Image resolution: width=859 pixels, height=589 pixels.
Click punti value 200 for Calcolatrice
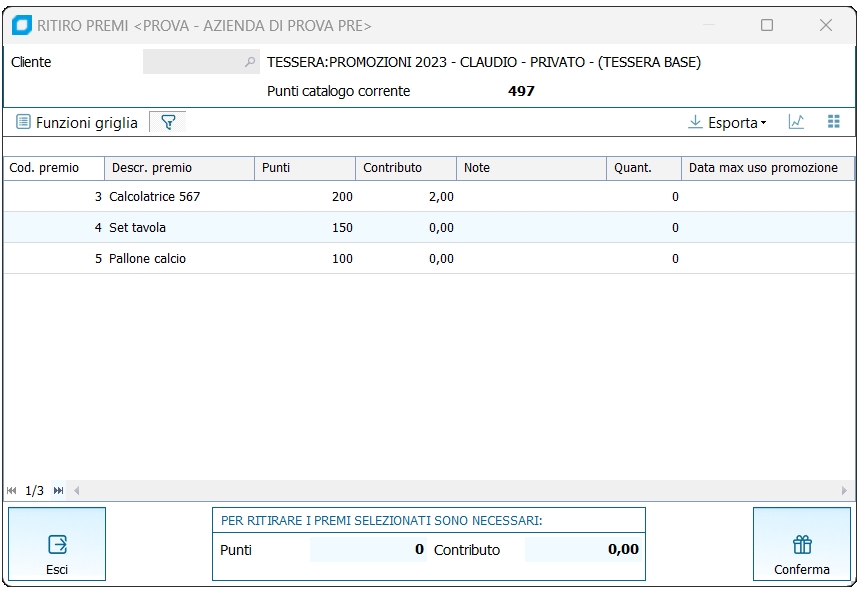click(342, 197)
